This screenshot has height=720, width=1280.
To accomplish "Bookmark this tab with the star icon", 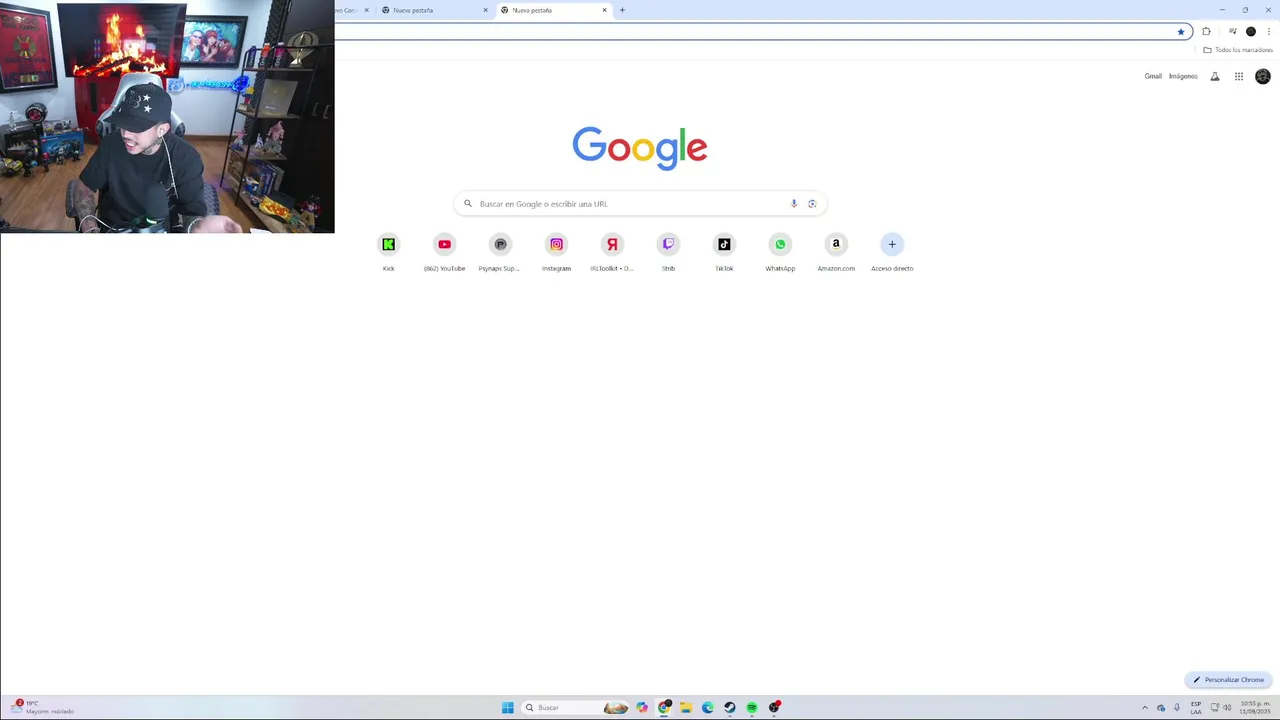I will click(1181, 32).
